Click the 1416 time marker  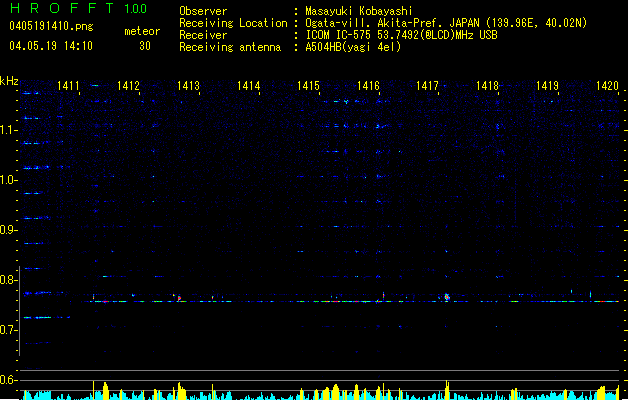point(368,86)
